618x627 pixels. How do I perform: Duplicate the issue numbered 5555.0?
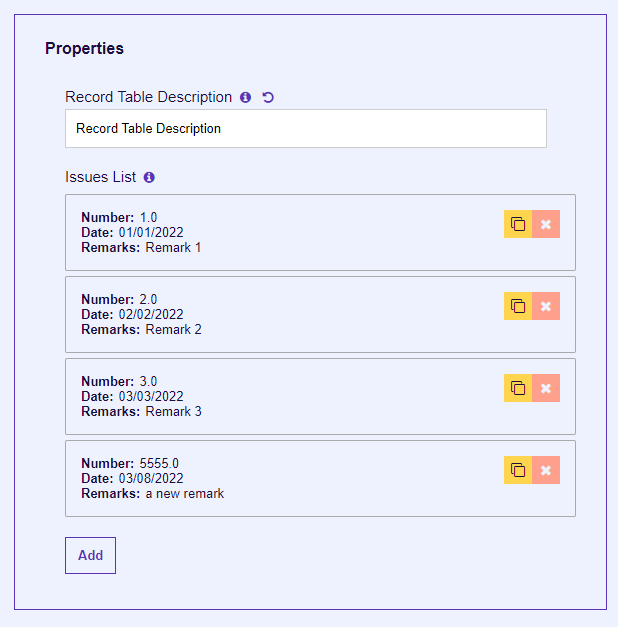pyautogui.click(x=518, y=470)
